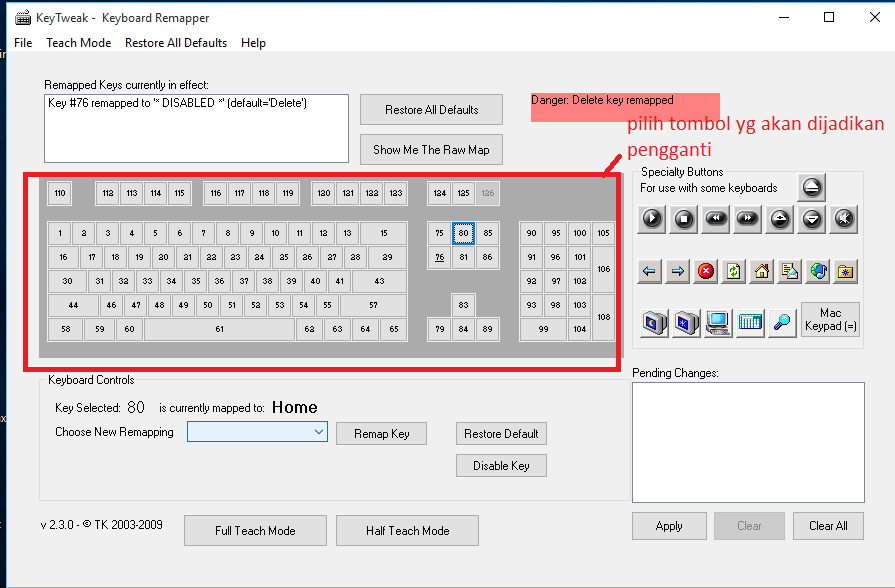This screenshot has width=895, height=588.
Task: Select key 65 on the keyboard map
Action: coord(394,329)
